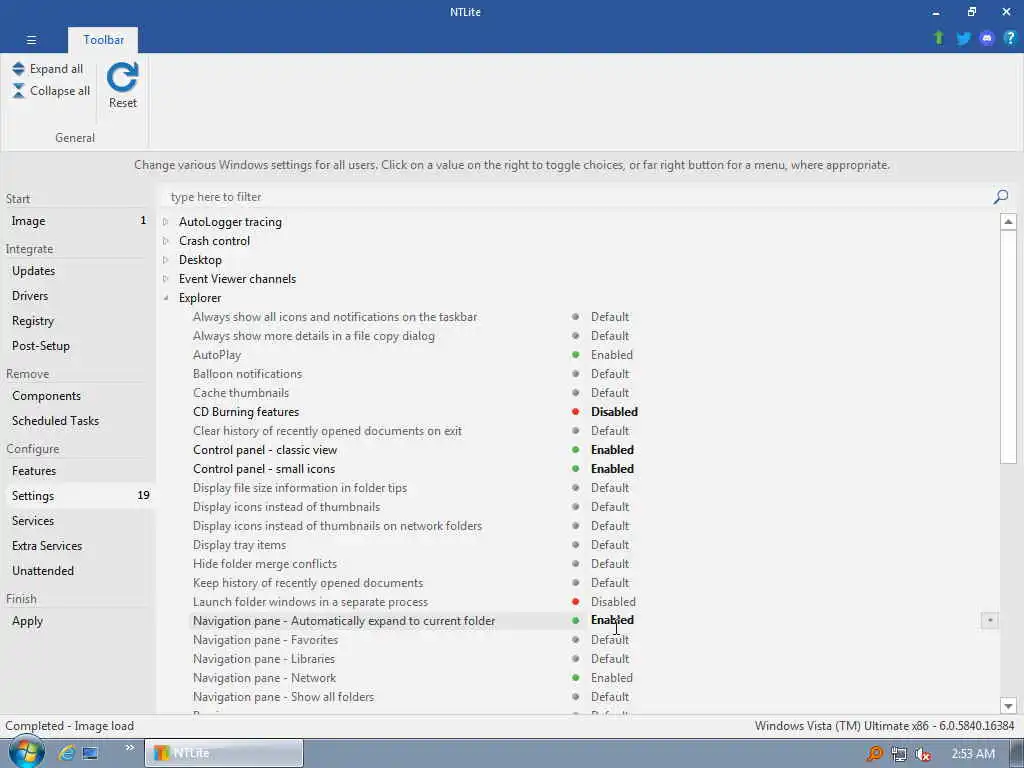This screenshot has width=1024, height=768.
Task: Open the Twitter link icon
Action: click(963, 39)
